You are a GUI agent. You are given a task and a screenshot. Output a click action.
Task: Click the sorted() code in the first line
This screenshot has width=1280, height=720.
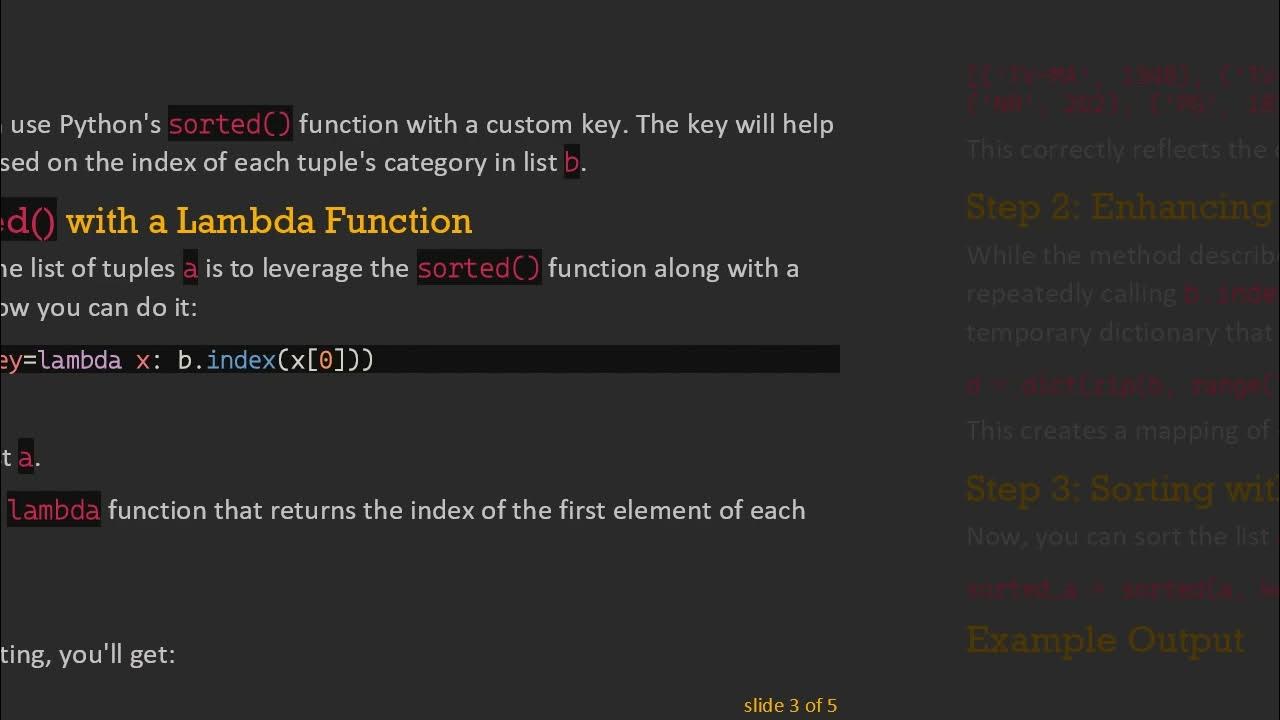click(x=230, y=124)
